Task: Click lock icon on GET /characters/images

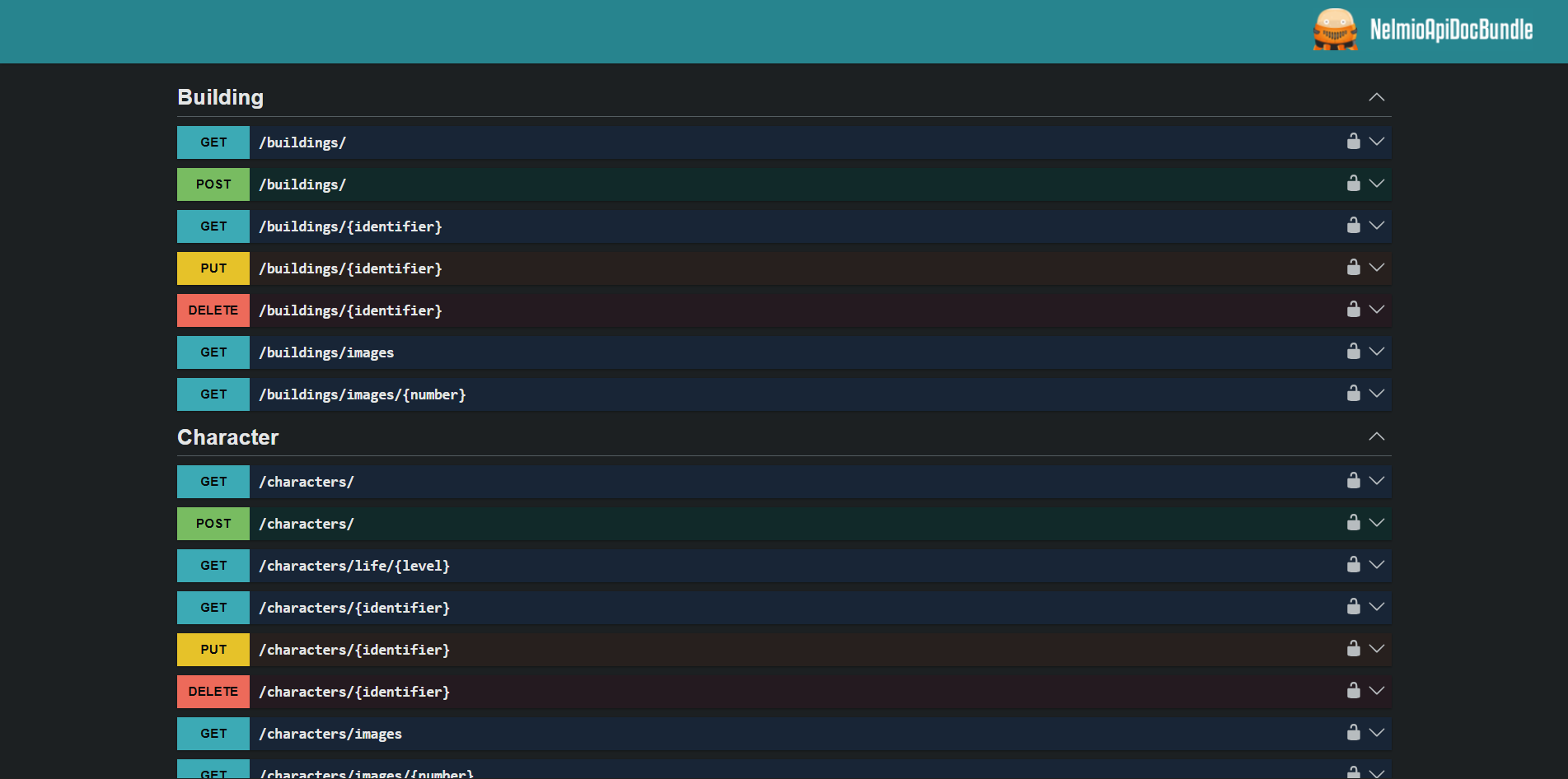Action: [x=1353, y=732]
